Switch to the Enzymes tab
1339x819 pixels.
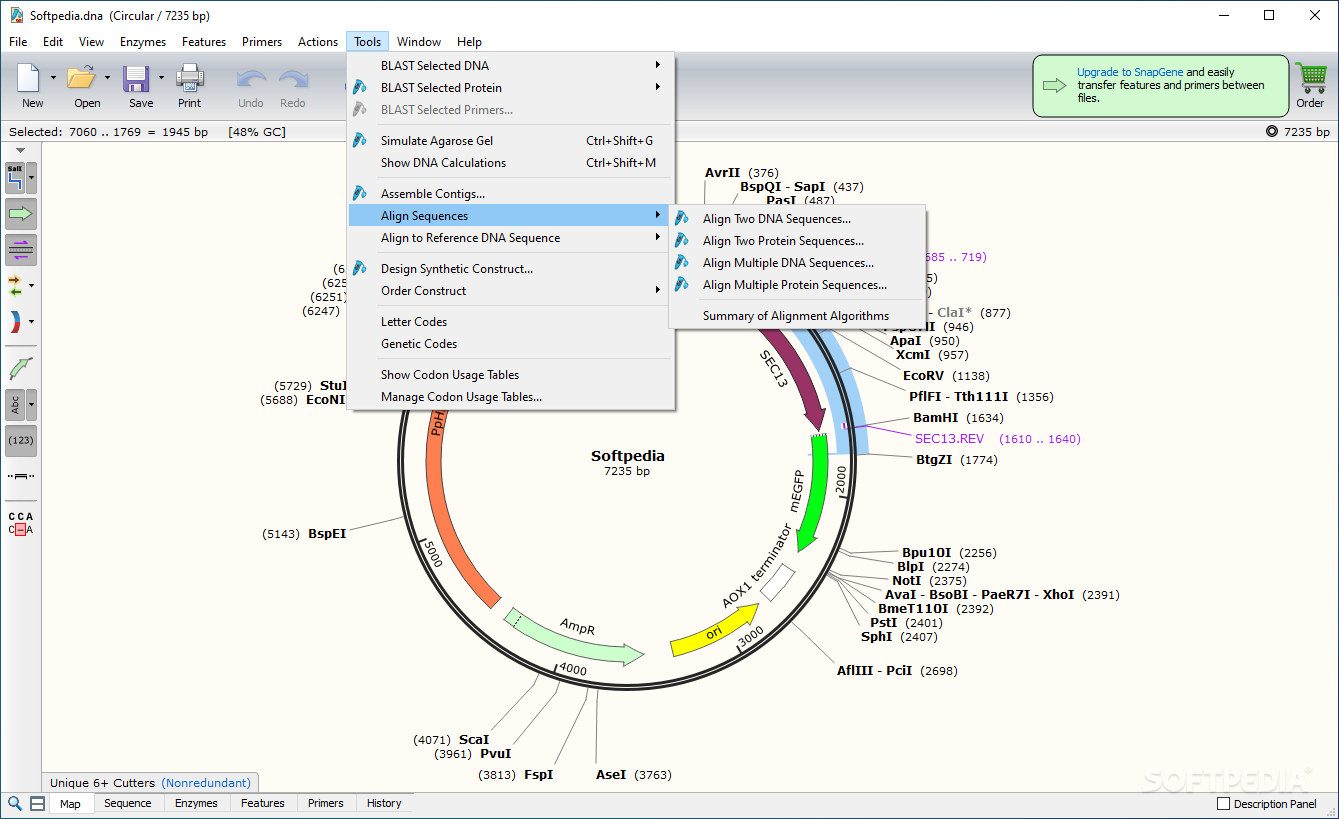[196, 803]
